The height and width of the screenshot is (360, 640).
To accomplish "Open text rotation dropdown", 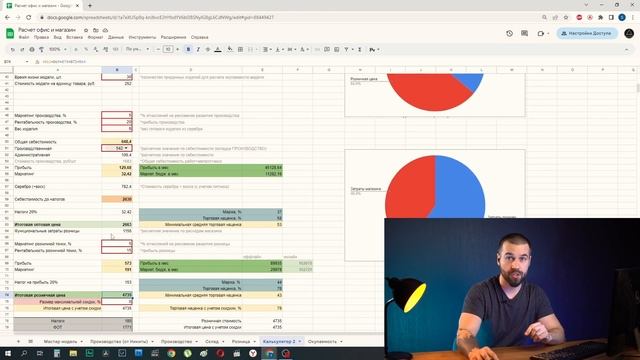I will click(x=304, y=49).
